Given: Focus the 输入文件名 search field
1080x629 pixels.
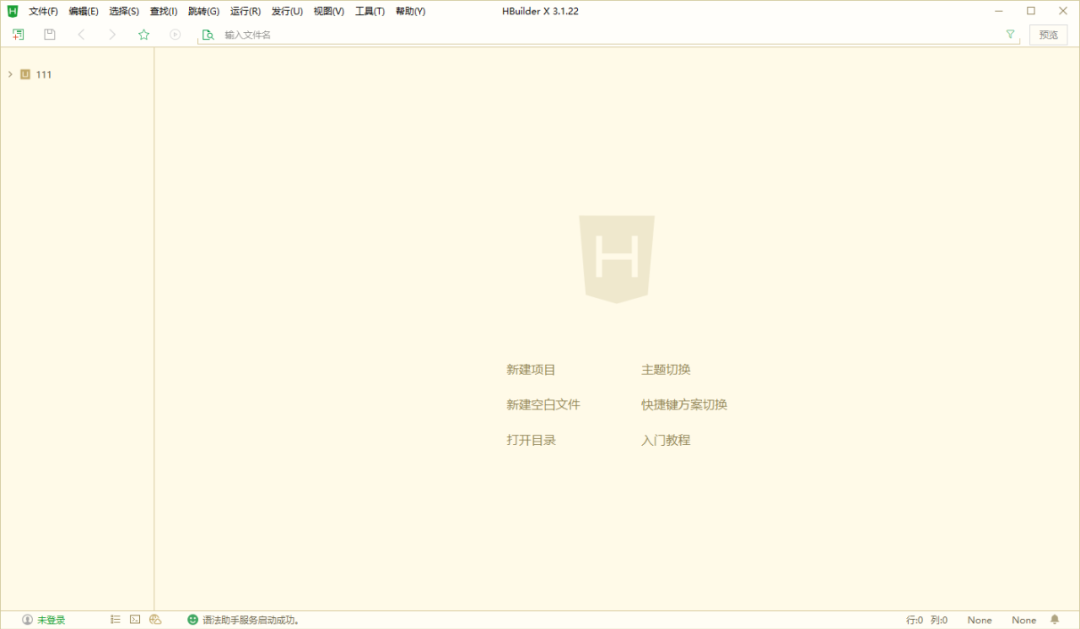Looking at the screenshot, I should pos(606,34).
